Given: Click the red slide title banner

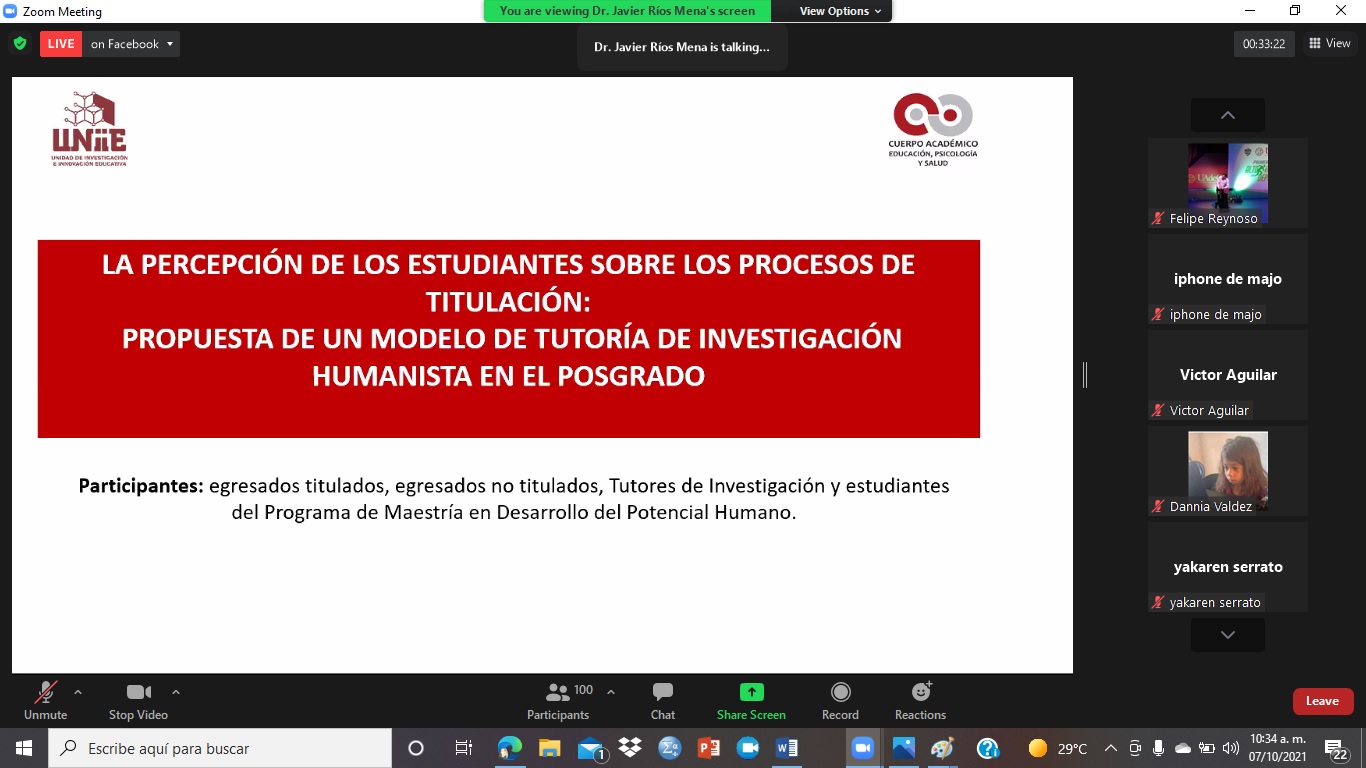Looking at the screenshot, I should point(509,339).
